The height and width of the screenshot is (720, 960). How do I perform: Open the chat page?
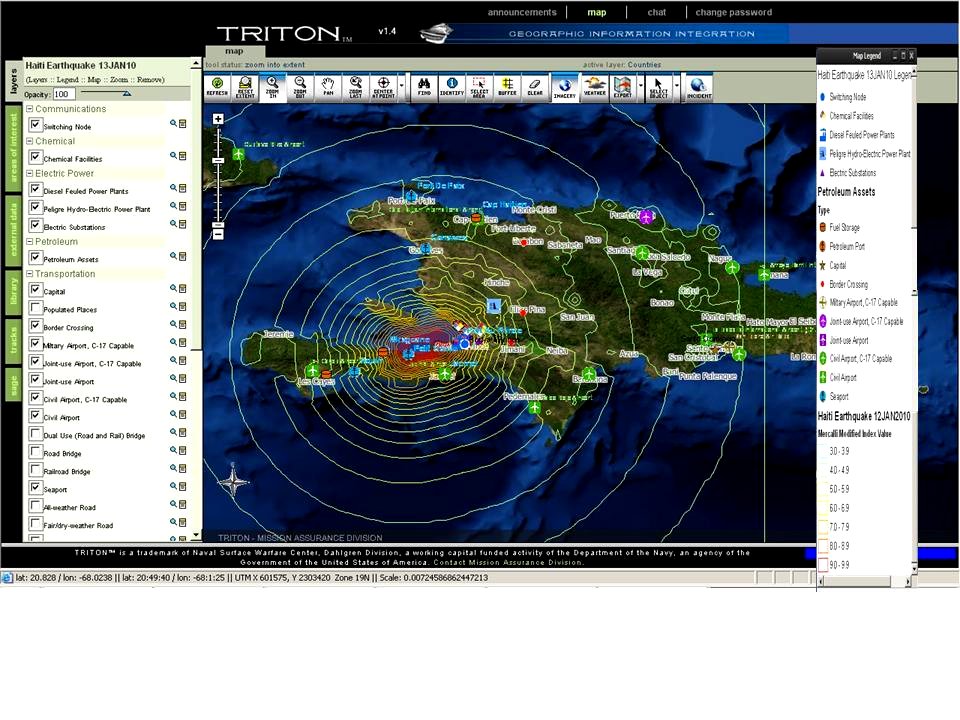[657, 12]
